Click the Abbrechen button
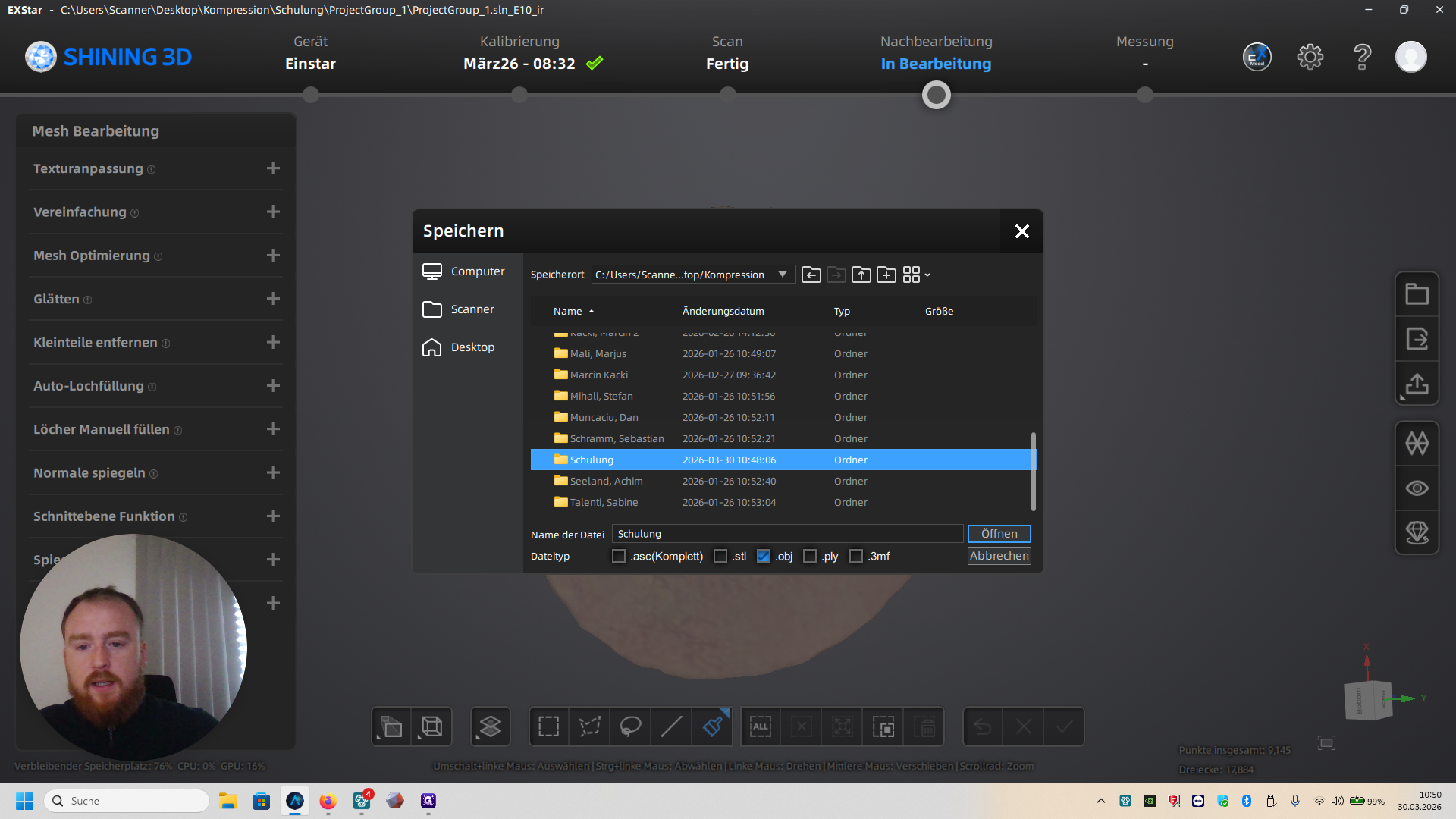This screenshot has height=819, width=1456. (999, 556)
